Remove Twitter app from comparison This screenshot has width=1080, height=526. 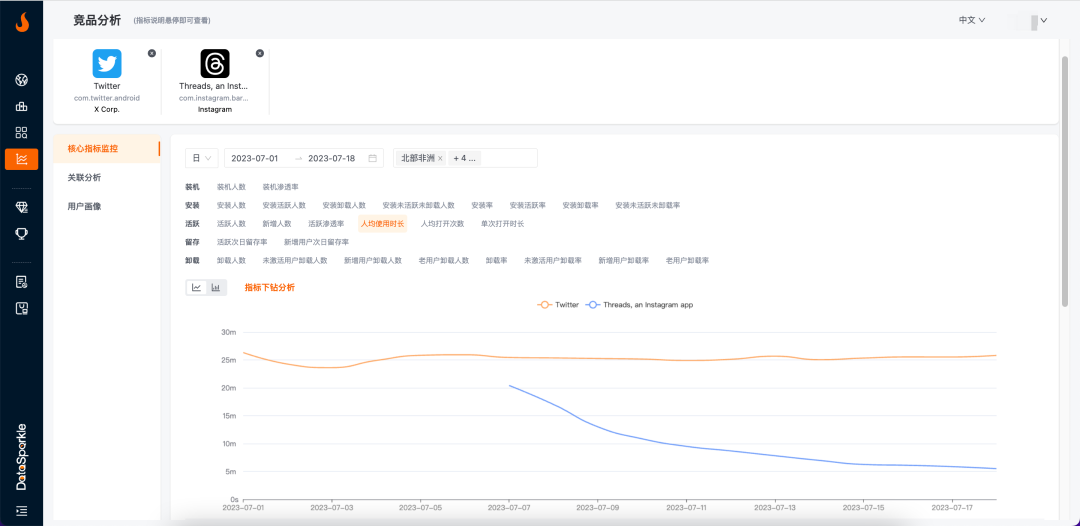point(152,53)
